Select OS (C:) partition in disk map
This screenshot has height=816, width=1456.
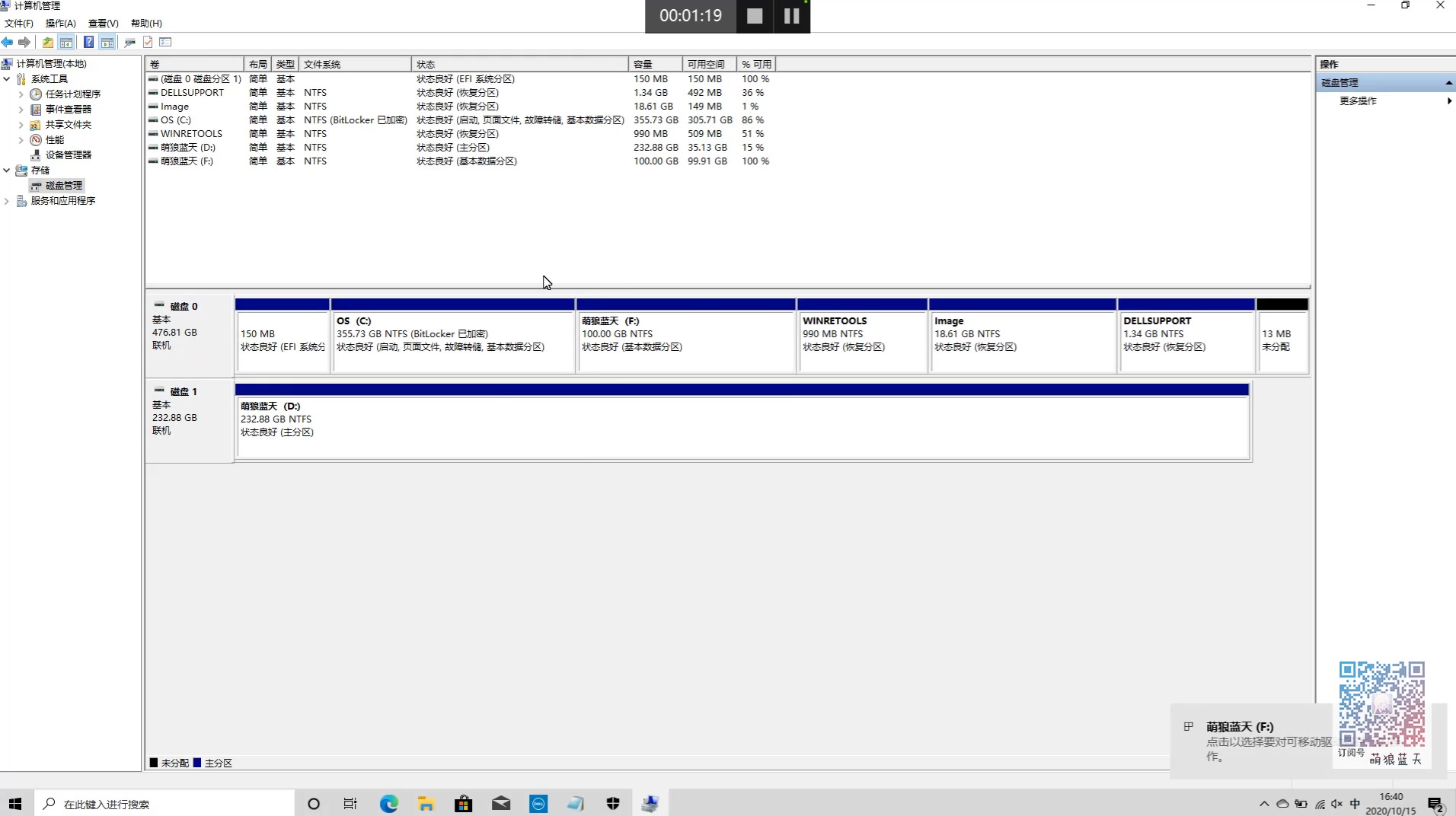tap(453, 335)
